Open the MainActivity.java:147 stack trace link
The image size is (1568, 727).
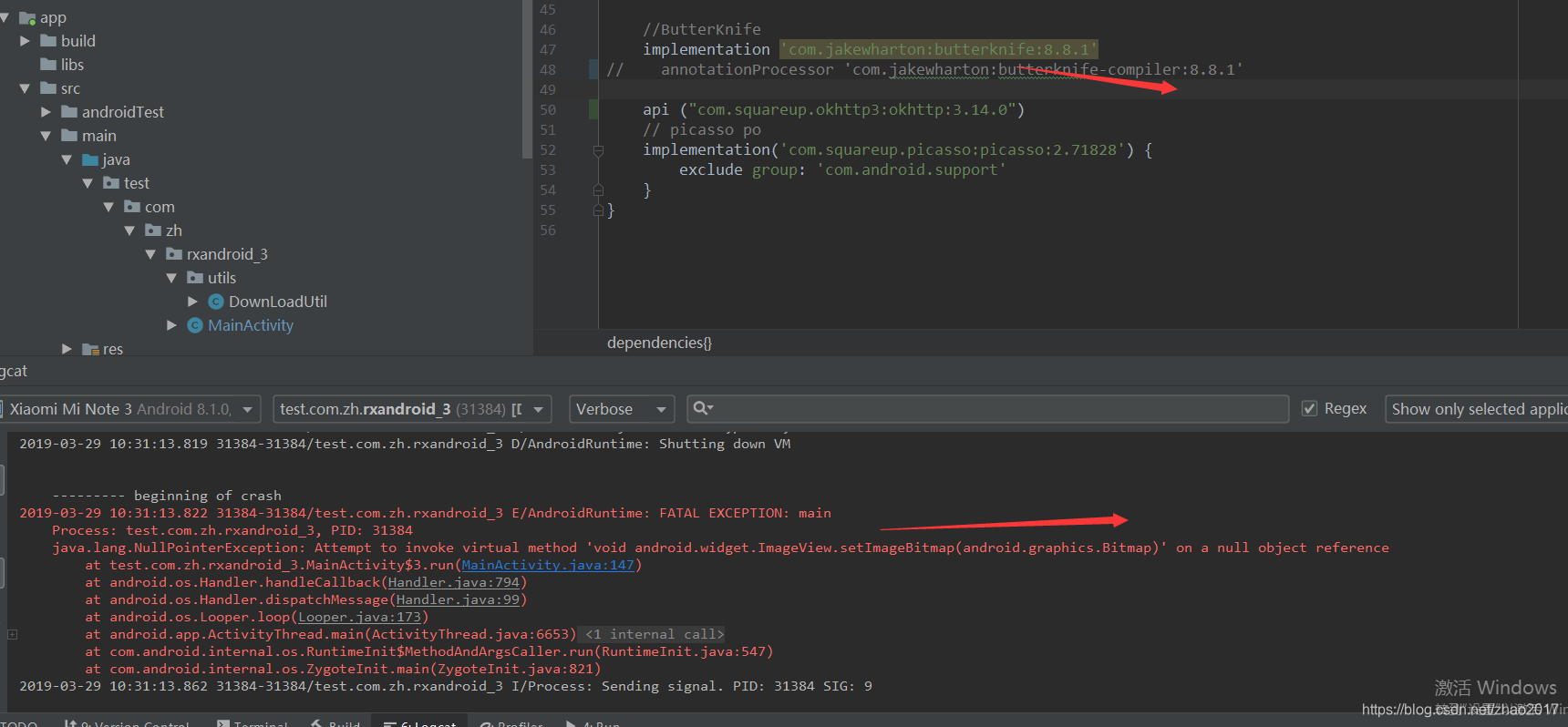(x=548, y=565)
